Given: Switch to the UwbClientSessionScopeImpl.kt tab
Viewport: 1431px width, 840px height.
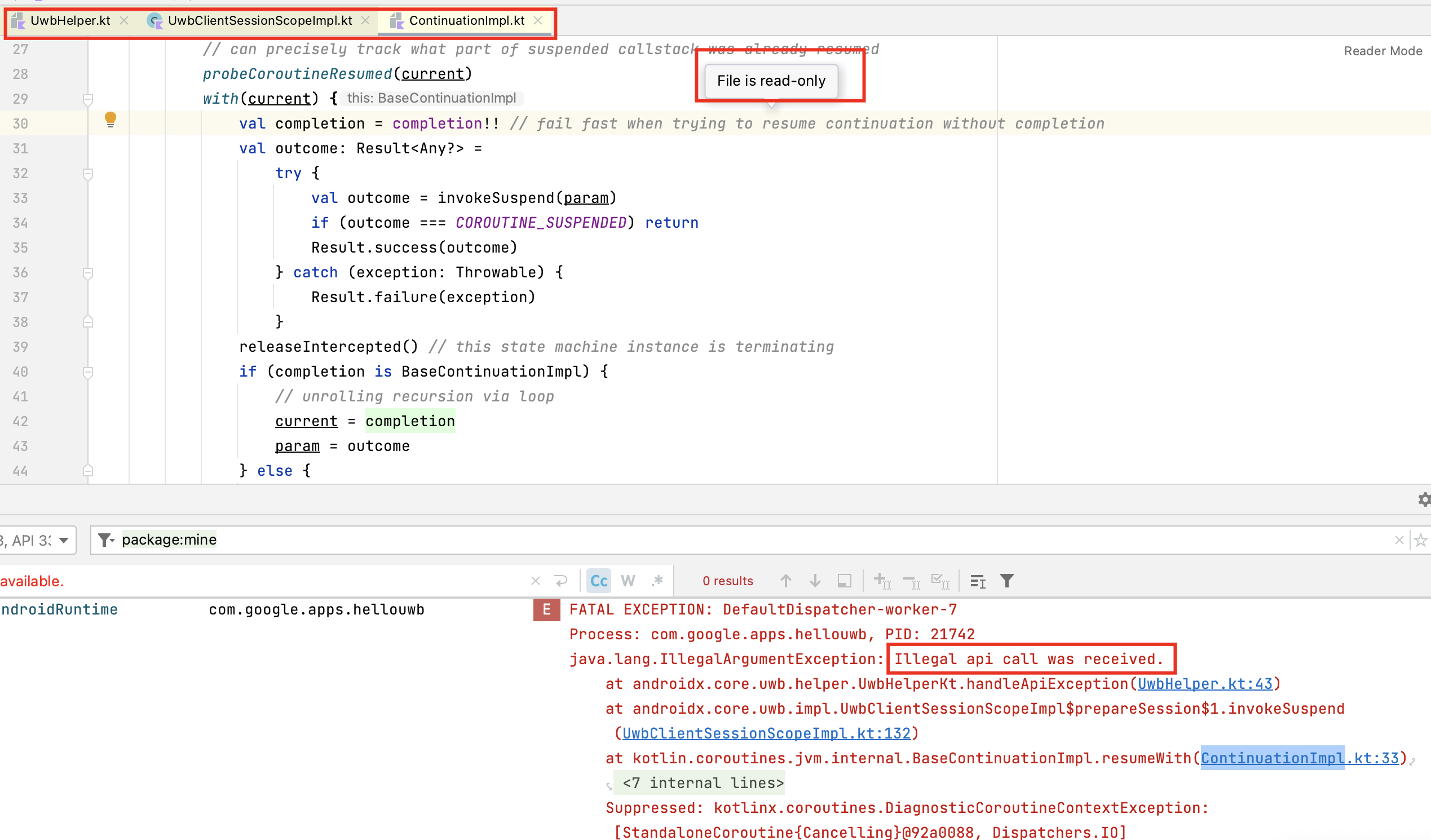Looking at the screenshot, I should tap(259, 20).
